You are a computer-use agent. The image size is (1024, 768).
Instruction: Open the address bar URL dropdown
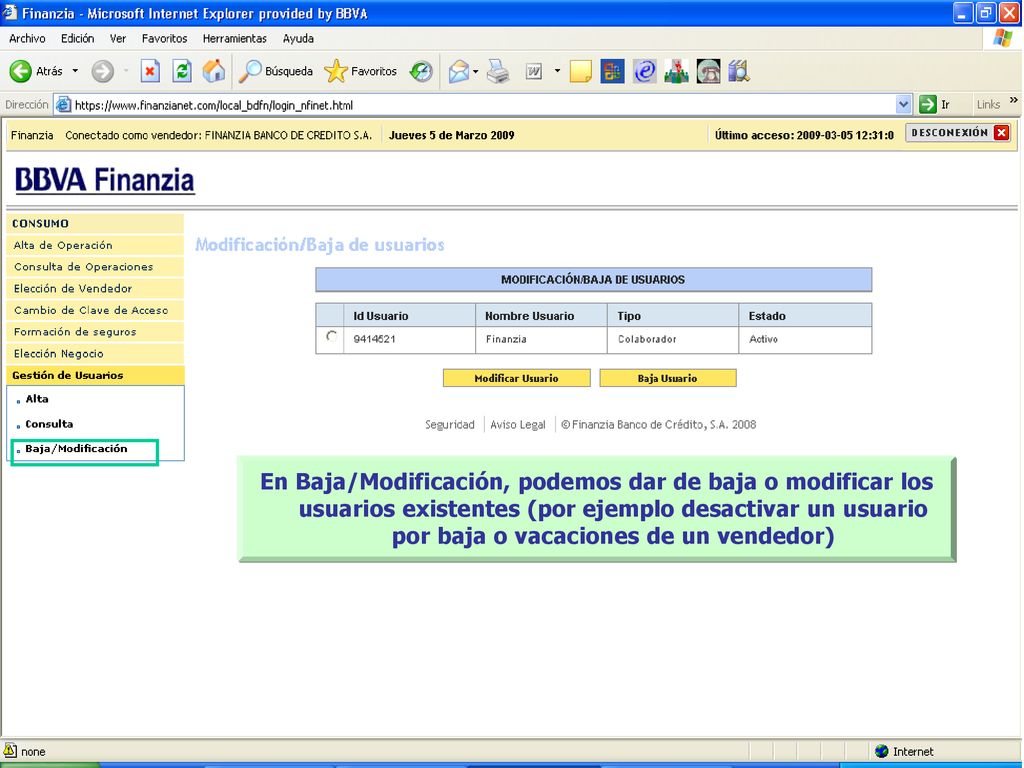(x=903, y=104)
